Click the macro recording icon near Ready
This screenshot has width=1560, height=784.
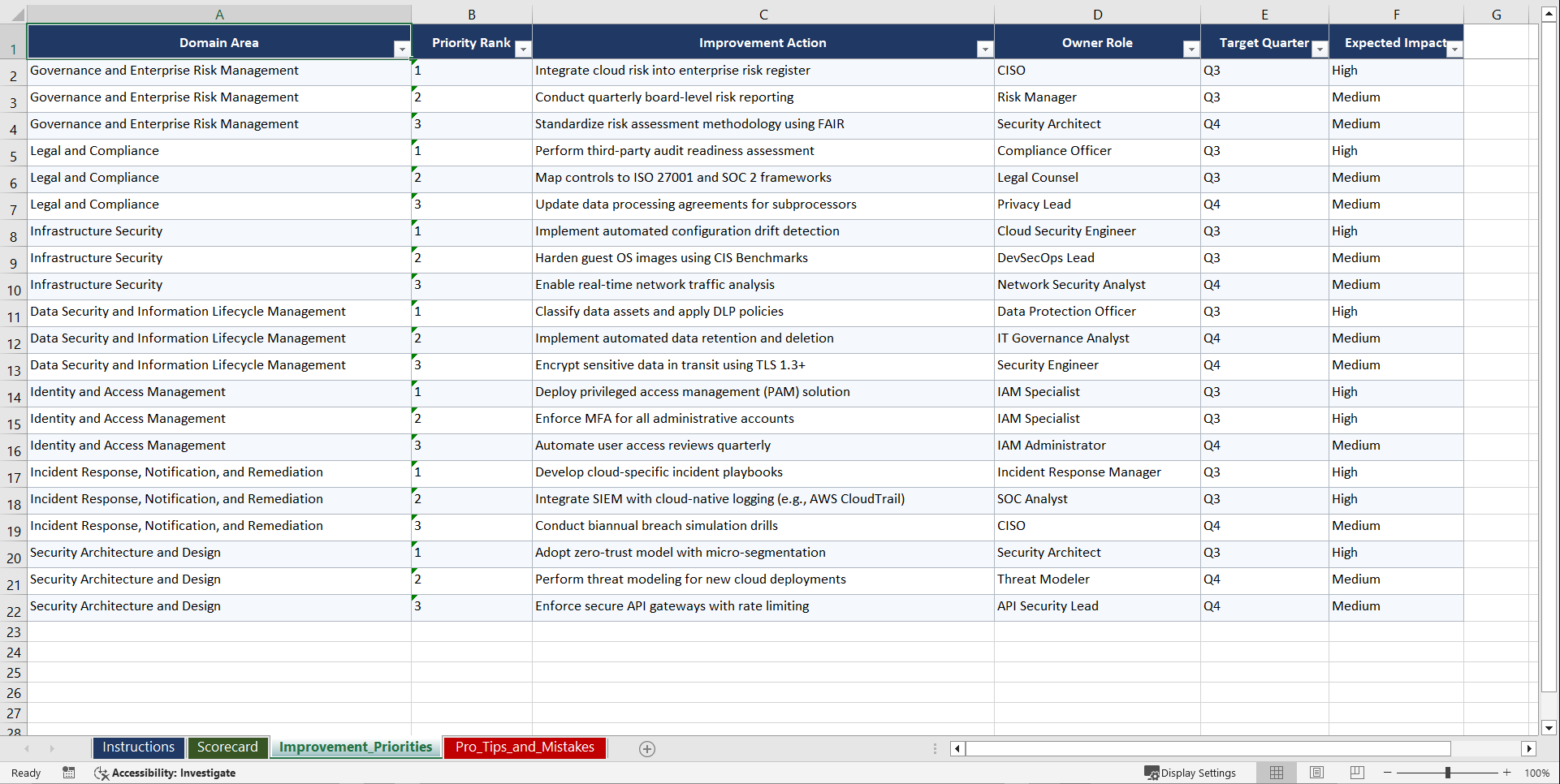pos(69,773)
